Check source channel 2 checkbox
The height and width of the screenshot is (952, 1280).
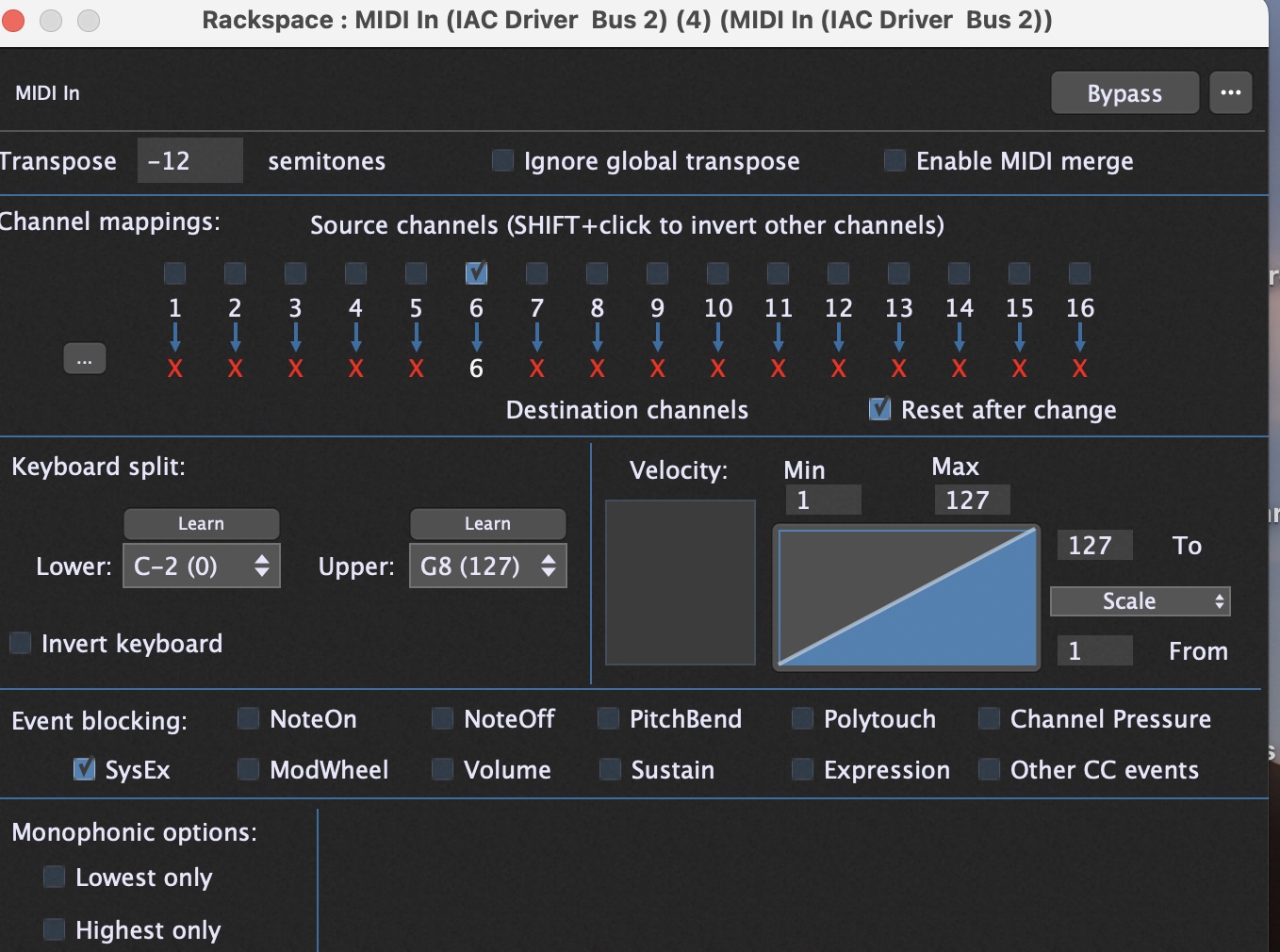pos(236,273)
